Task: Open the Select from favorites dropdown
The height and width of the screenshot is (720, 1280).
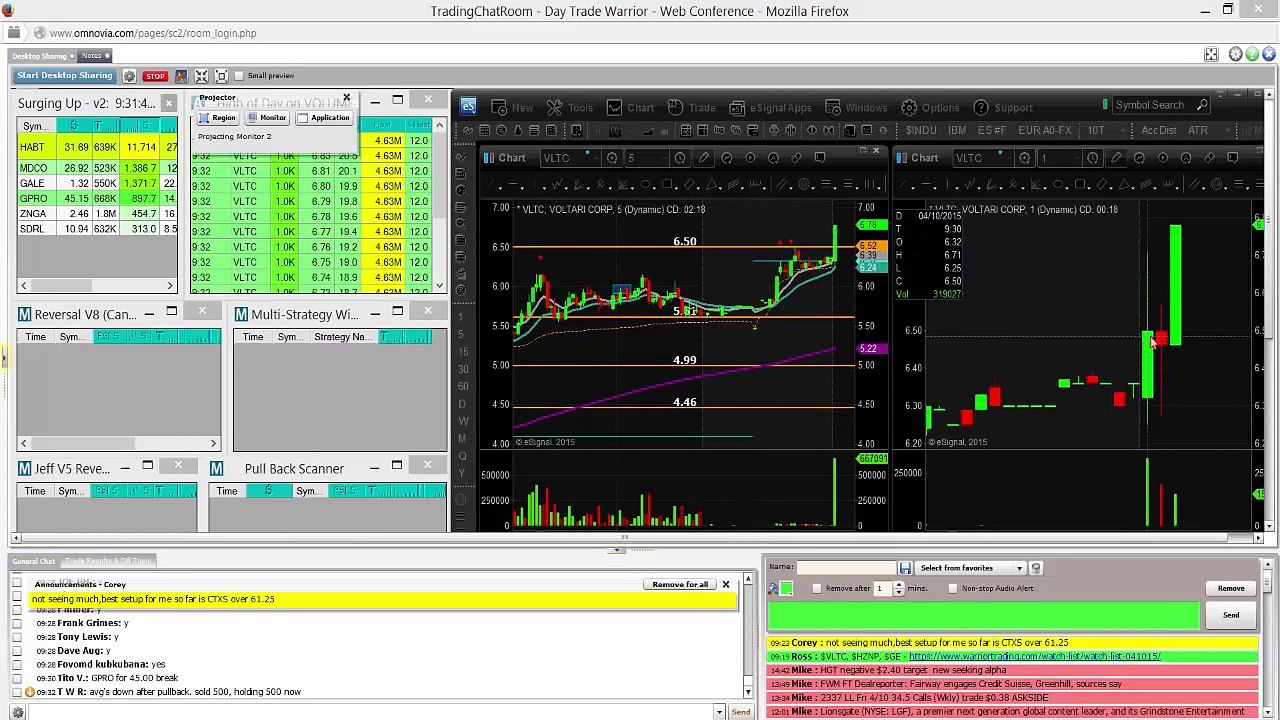Action: coord(971,568)
